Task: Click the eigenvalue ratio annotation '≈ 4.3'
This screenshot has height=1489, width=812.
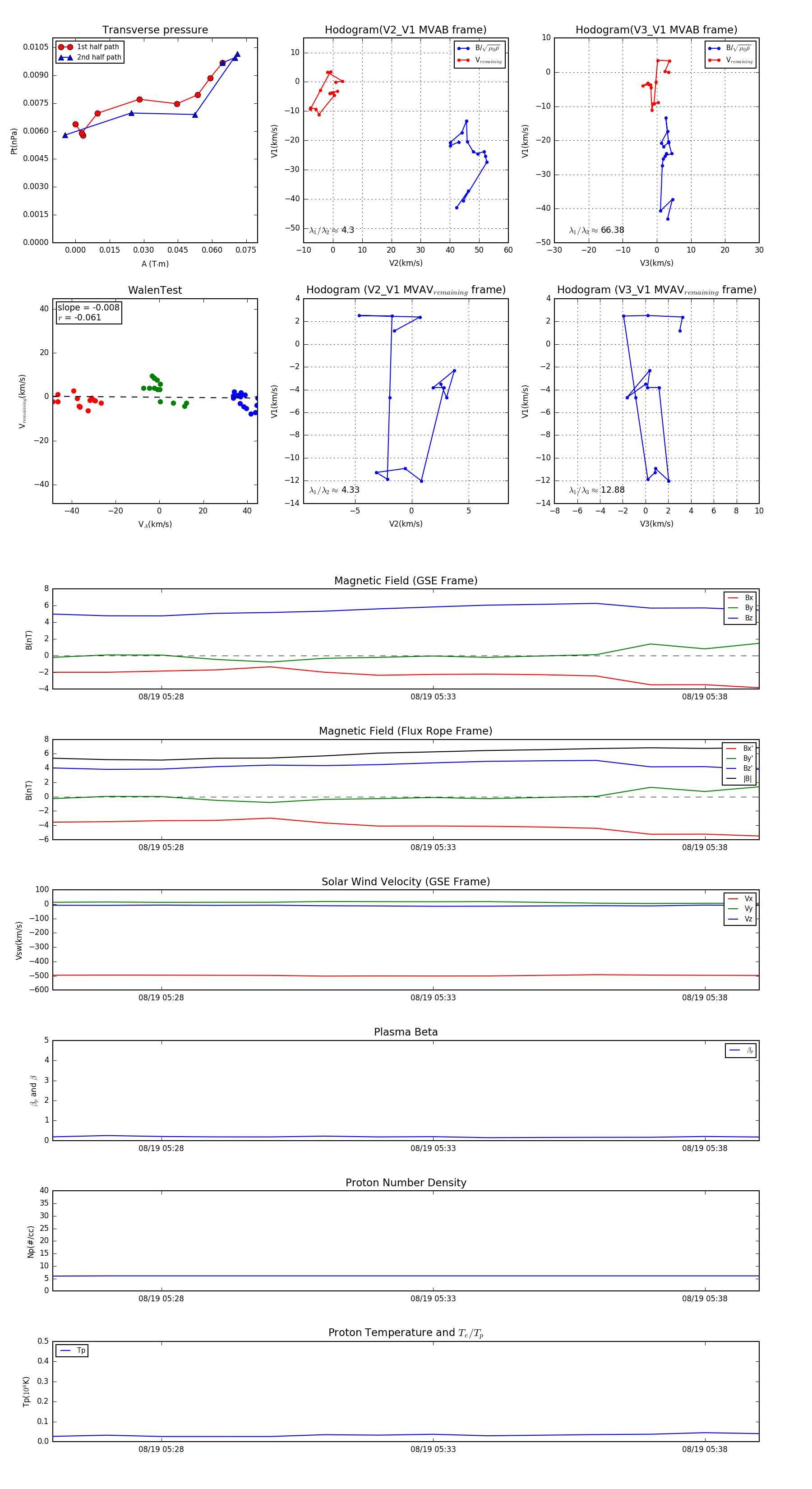Action: tap(332, 230)
